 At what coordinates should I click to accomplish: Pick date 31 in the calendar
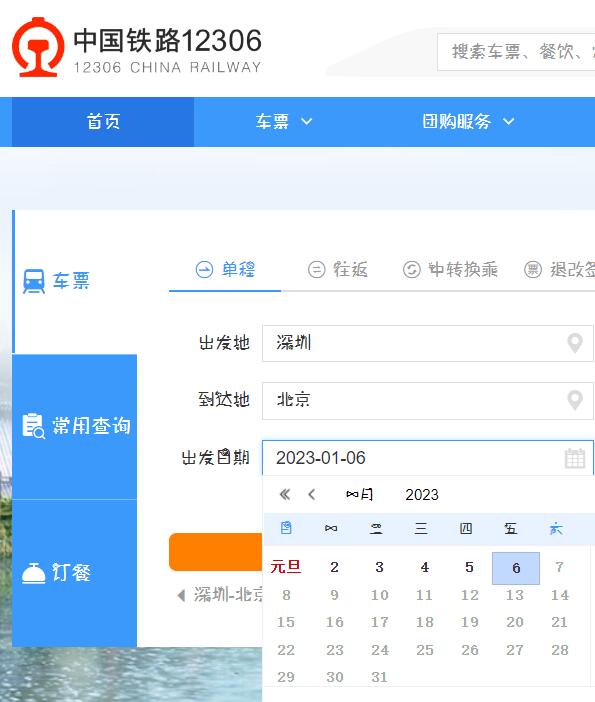pos(379,677)
